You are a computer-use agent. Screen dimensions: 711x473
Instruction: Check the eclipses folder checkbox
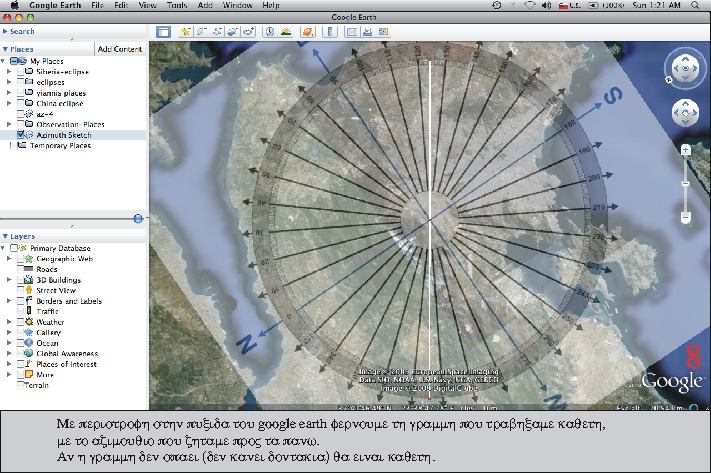coord(20,82)
